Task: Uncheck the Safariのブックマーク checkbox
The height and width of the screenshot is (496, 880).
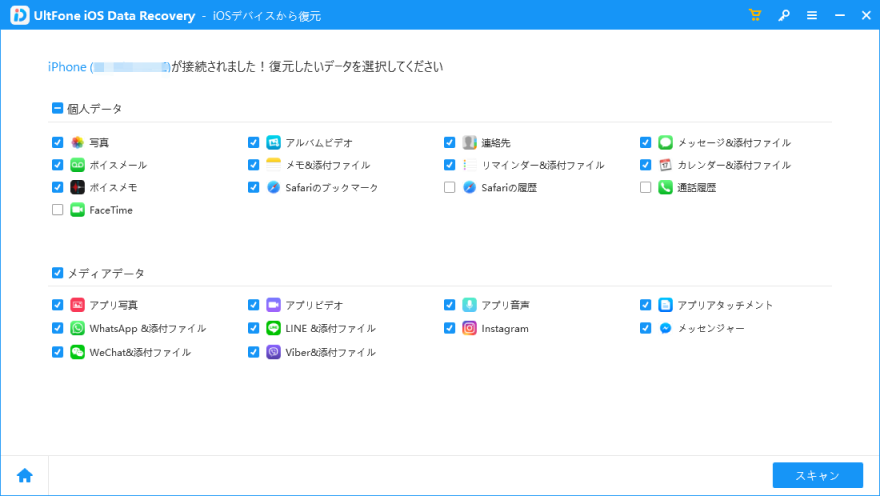Action: [254, 187]
